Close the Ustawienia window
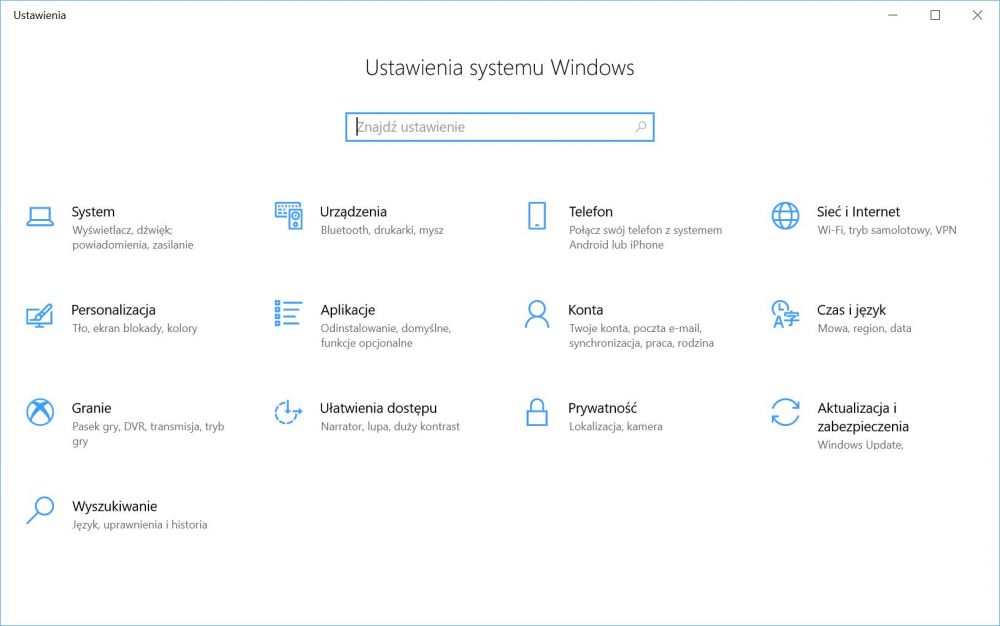Screen dimensions: 1000x626 pyautogui.click(x=977, y=15)
